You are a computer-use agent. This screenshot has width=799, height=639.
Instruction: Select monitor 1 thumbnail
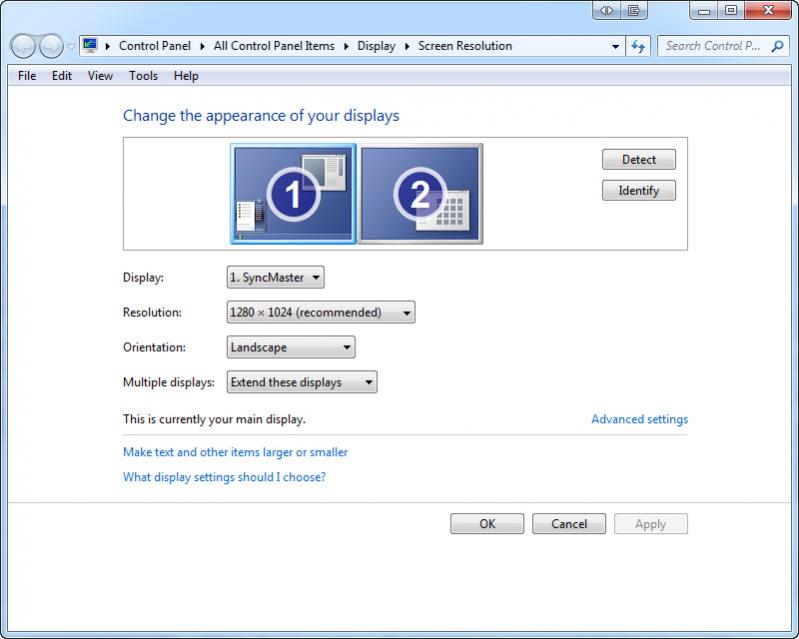pyautogui.click(x=293, y=194)
